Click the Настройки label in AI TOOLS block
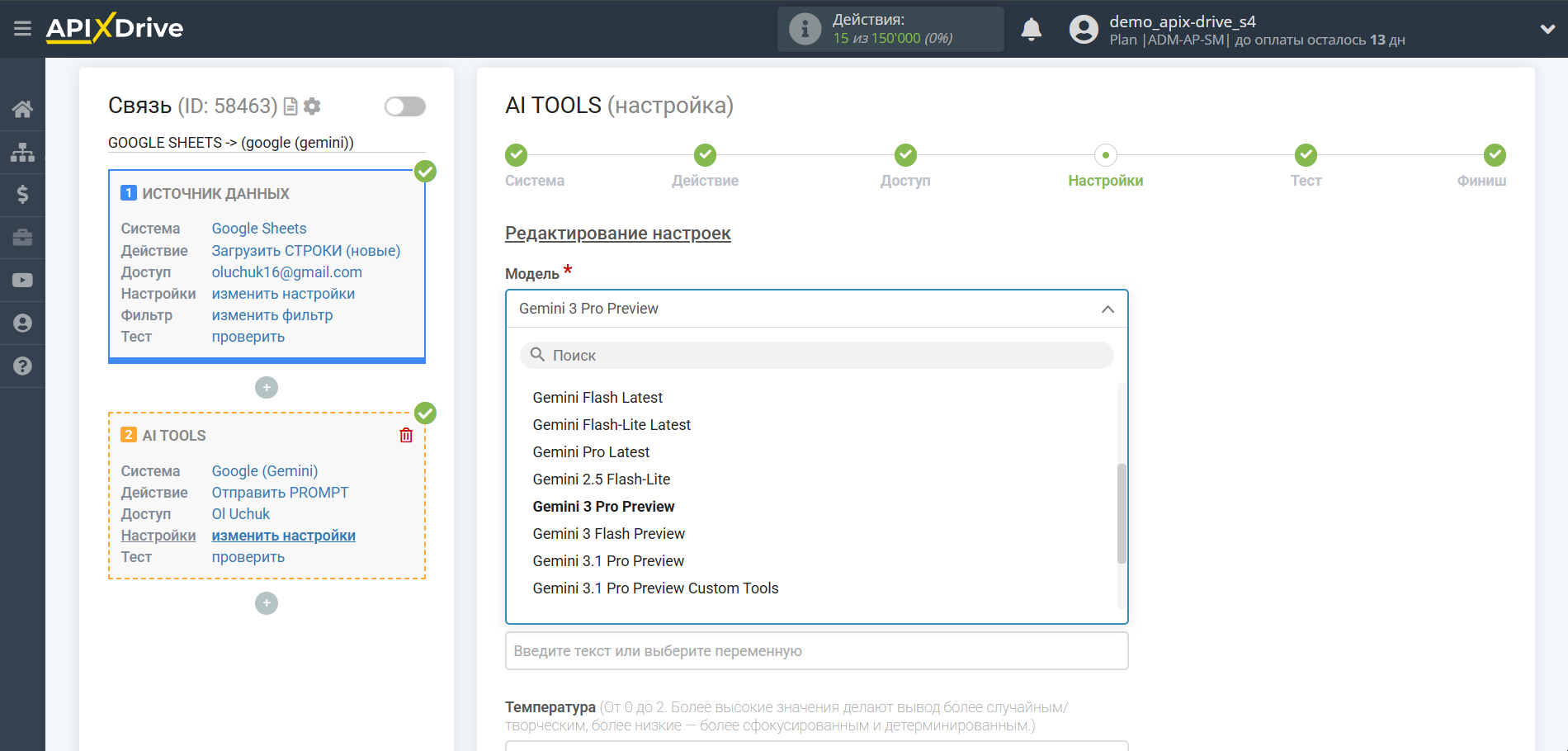Image resolution: width=1568 pixels, height=751 pixels. pos(158,536)
